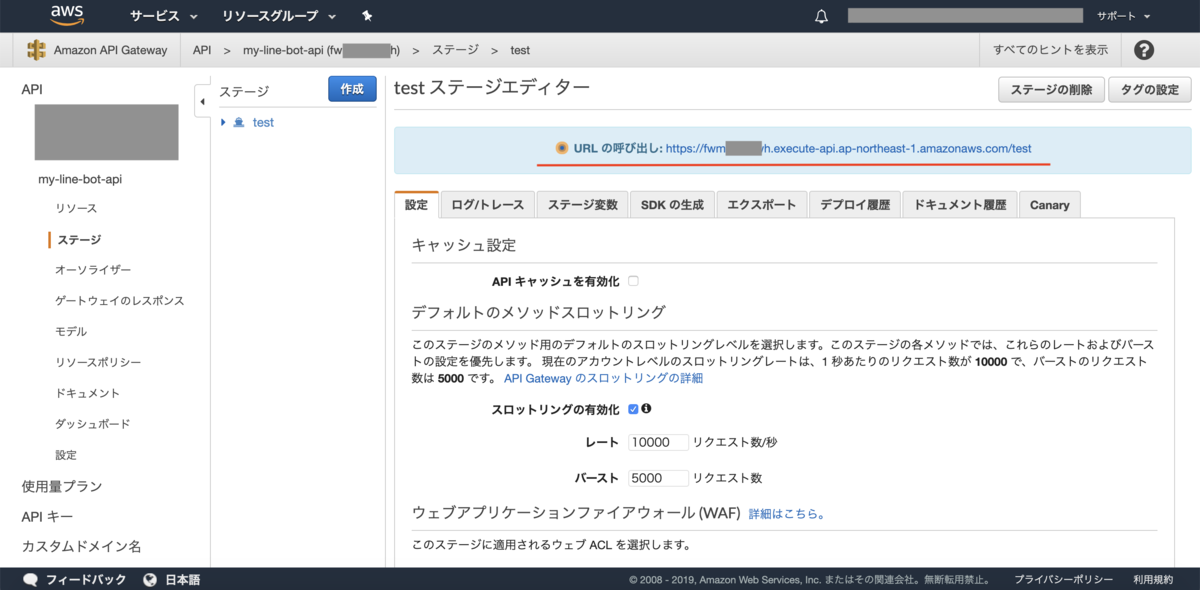The width and height of the screenshot is (1200, 590).
Task: Open カスタムドメイン名 in sidebar
Action: point(81,547)
